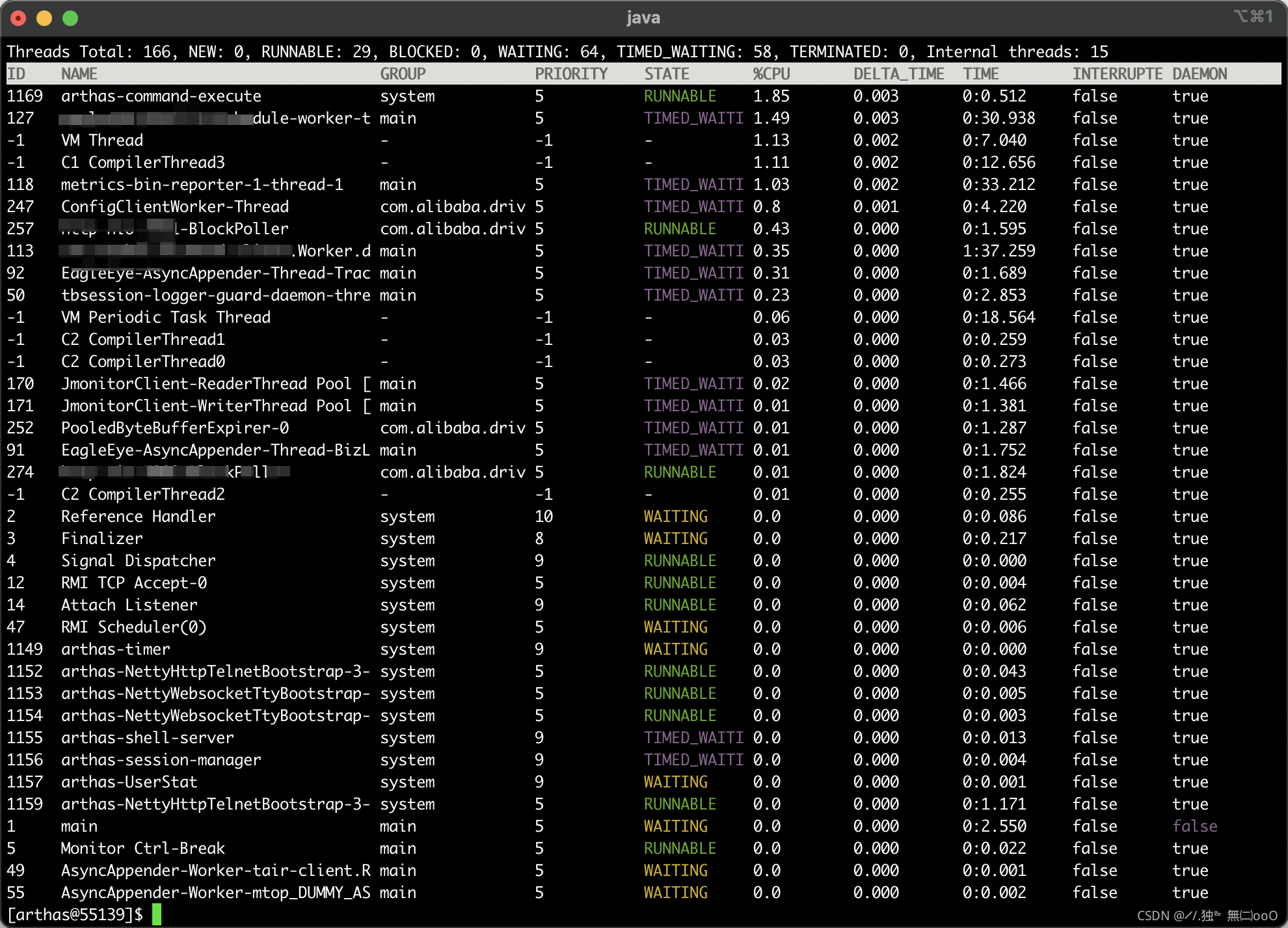Click 'EagleEye-AsyncAppender-Thread-Trac' thread name
Screen dimensions: 1288x928
216,273
